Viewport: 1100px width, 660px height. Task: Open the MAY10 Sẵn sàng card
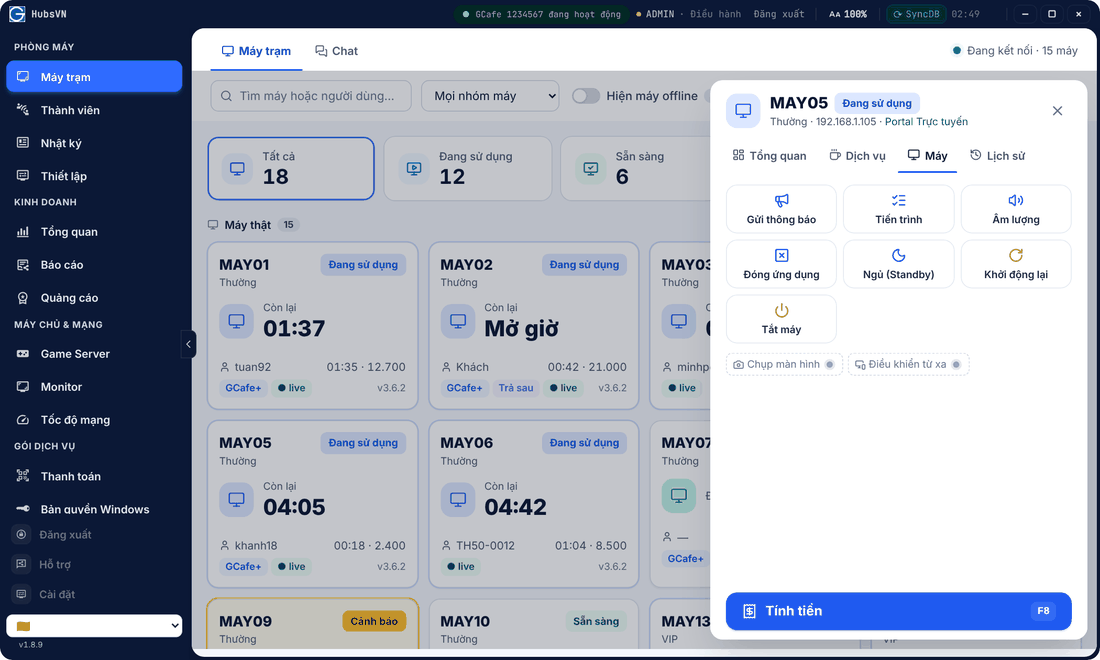click(x=534, y=624)
